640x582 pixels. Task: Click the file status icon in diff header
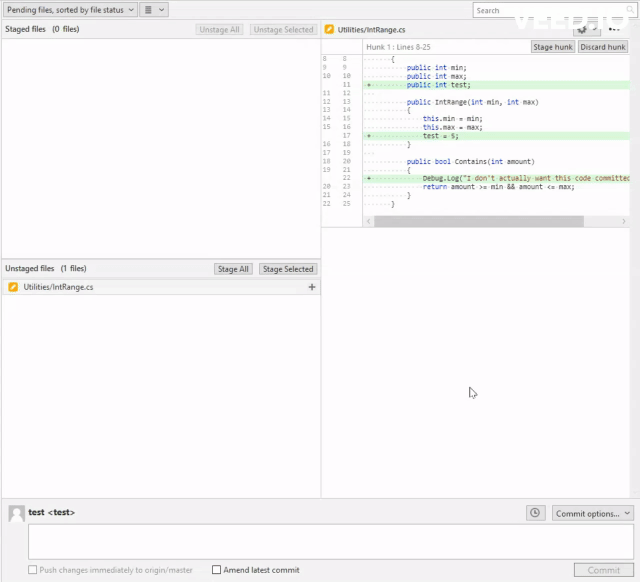(329, 29)
